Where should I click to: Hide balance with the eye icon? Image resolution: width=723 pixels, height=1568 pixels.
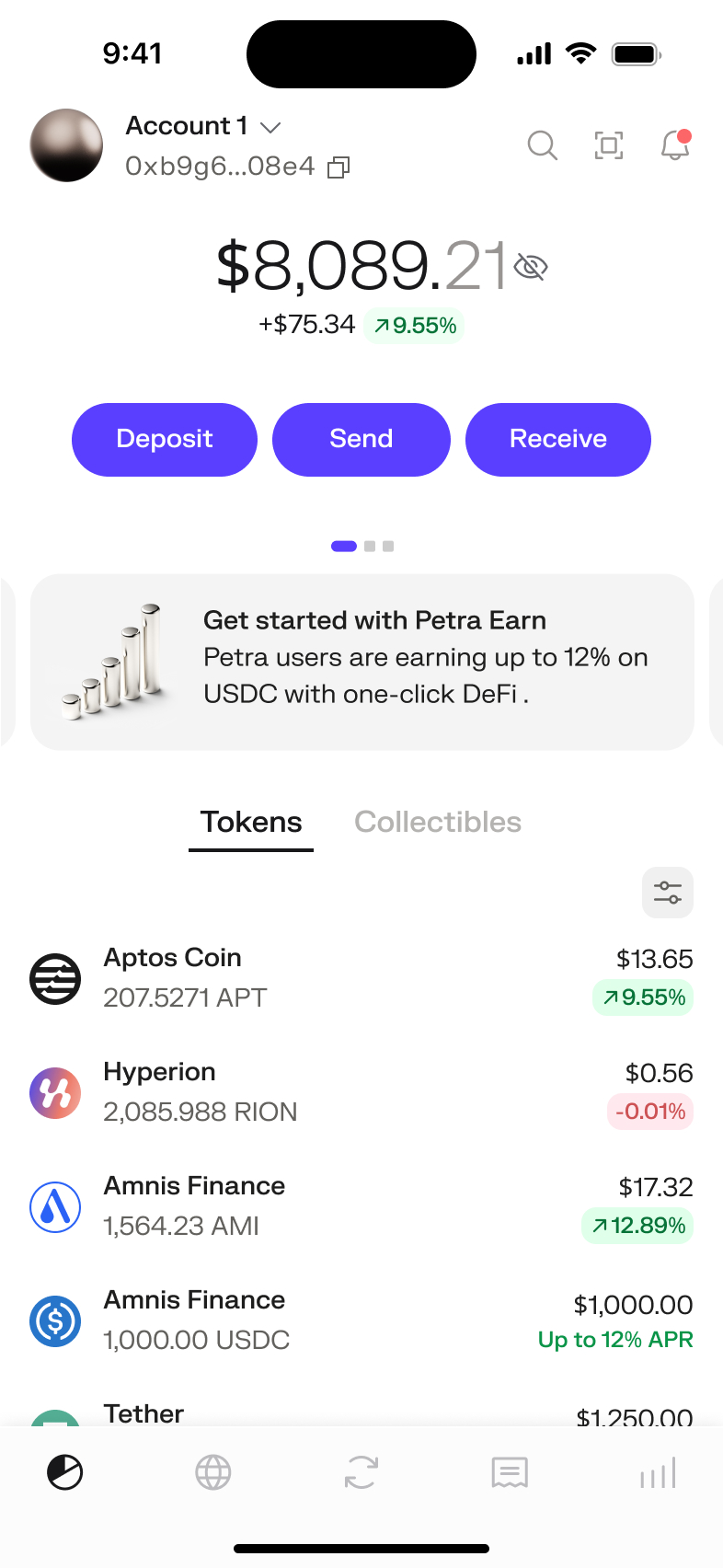tap(531, 267)
